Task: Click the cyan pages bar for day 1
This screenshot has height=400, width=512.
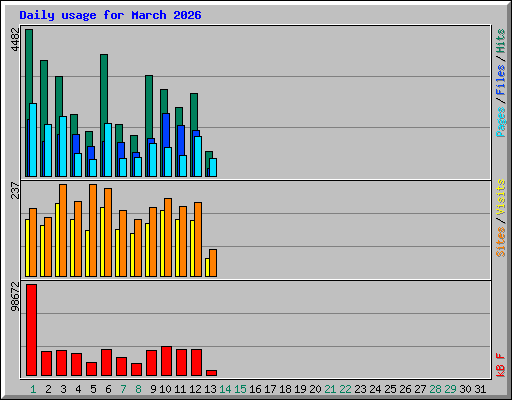Action: click(33, 140)
